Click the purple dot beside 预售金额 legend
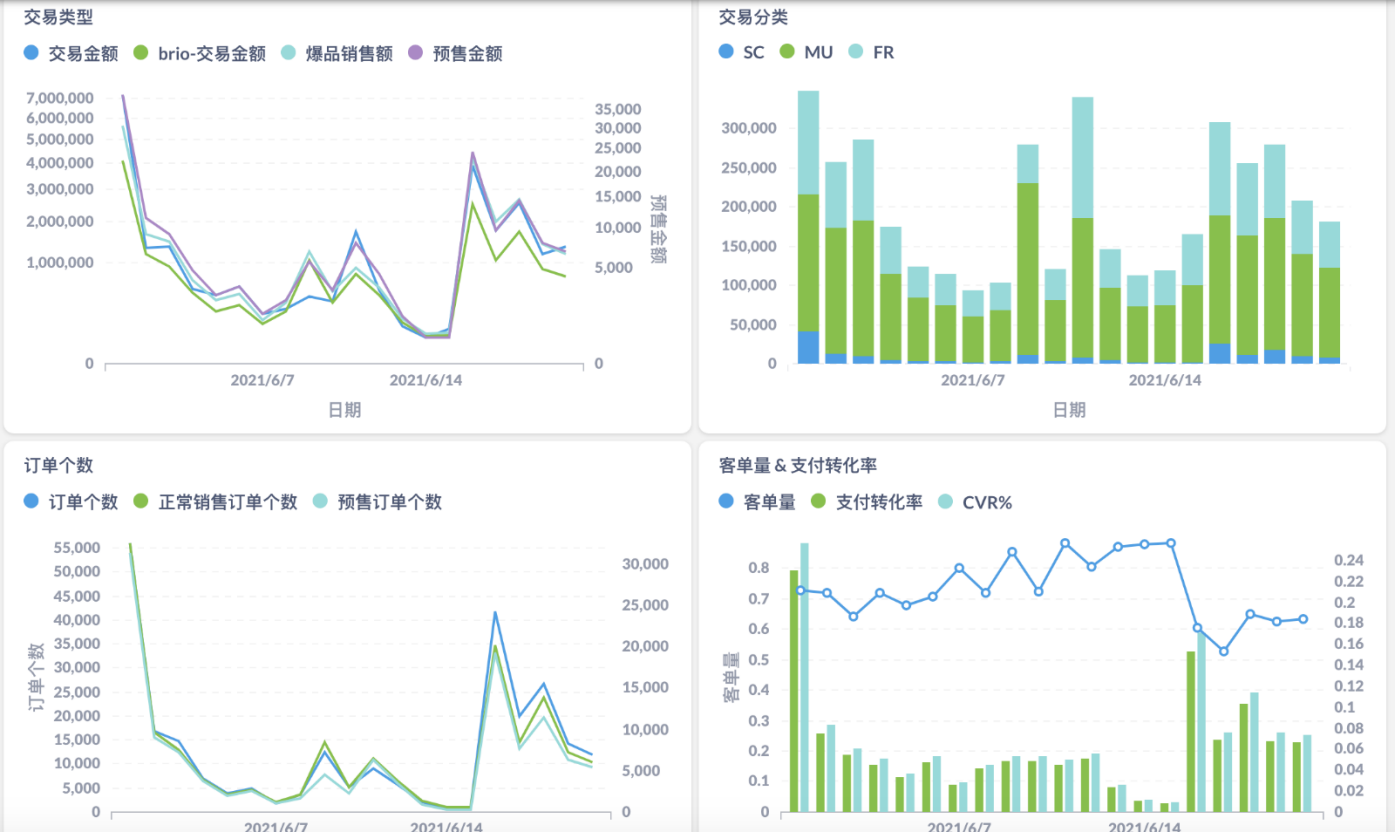 point(416,53)
